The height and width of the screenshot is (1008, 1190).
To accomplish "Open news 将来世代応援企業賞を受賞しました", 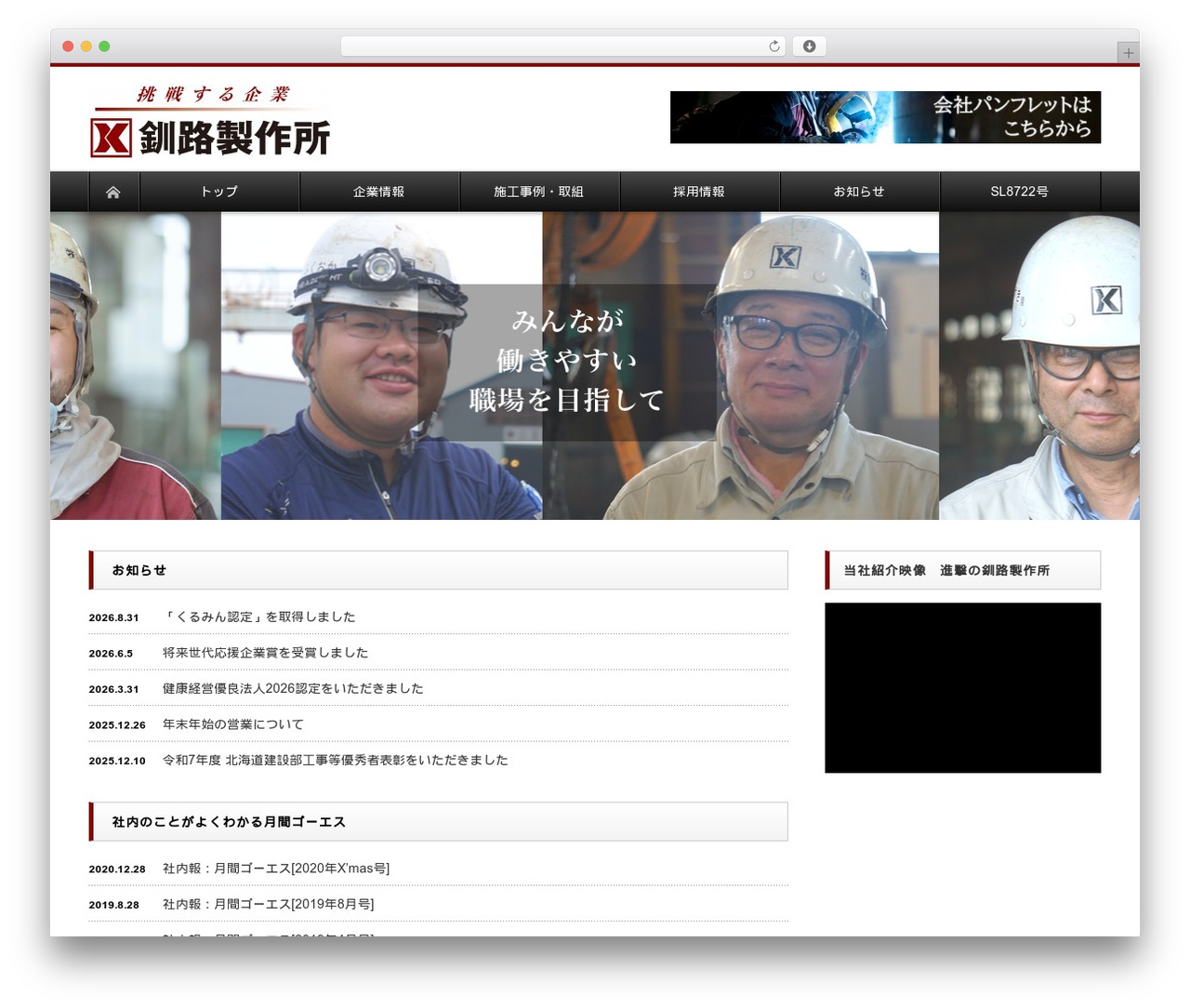I will click(265, 653).
